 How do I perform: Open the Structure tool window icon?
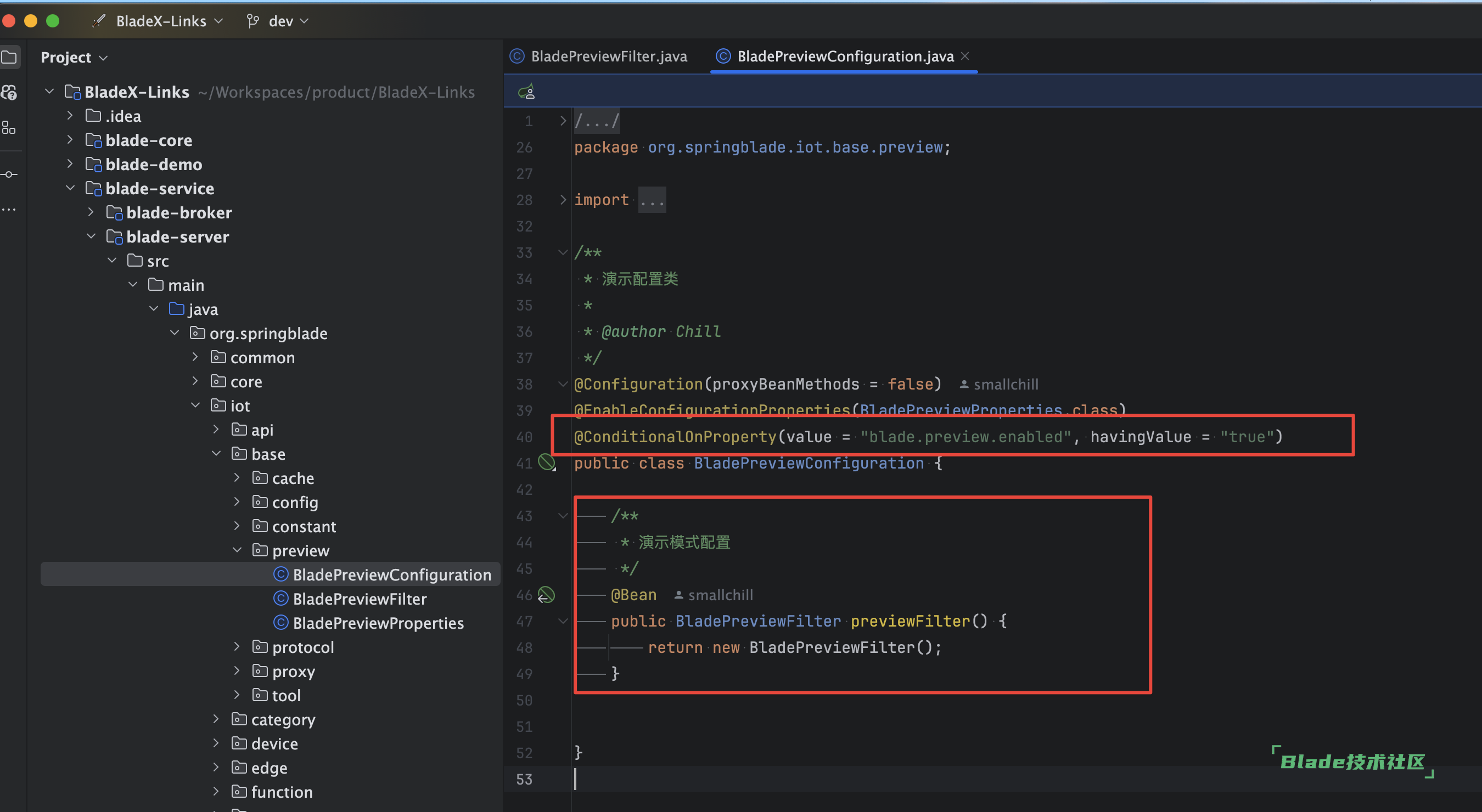pos(9,128)
